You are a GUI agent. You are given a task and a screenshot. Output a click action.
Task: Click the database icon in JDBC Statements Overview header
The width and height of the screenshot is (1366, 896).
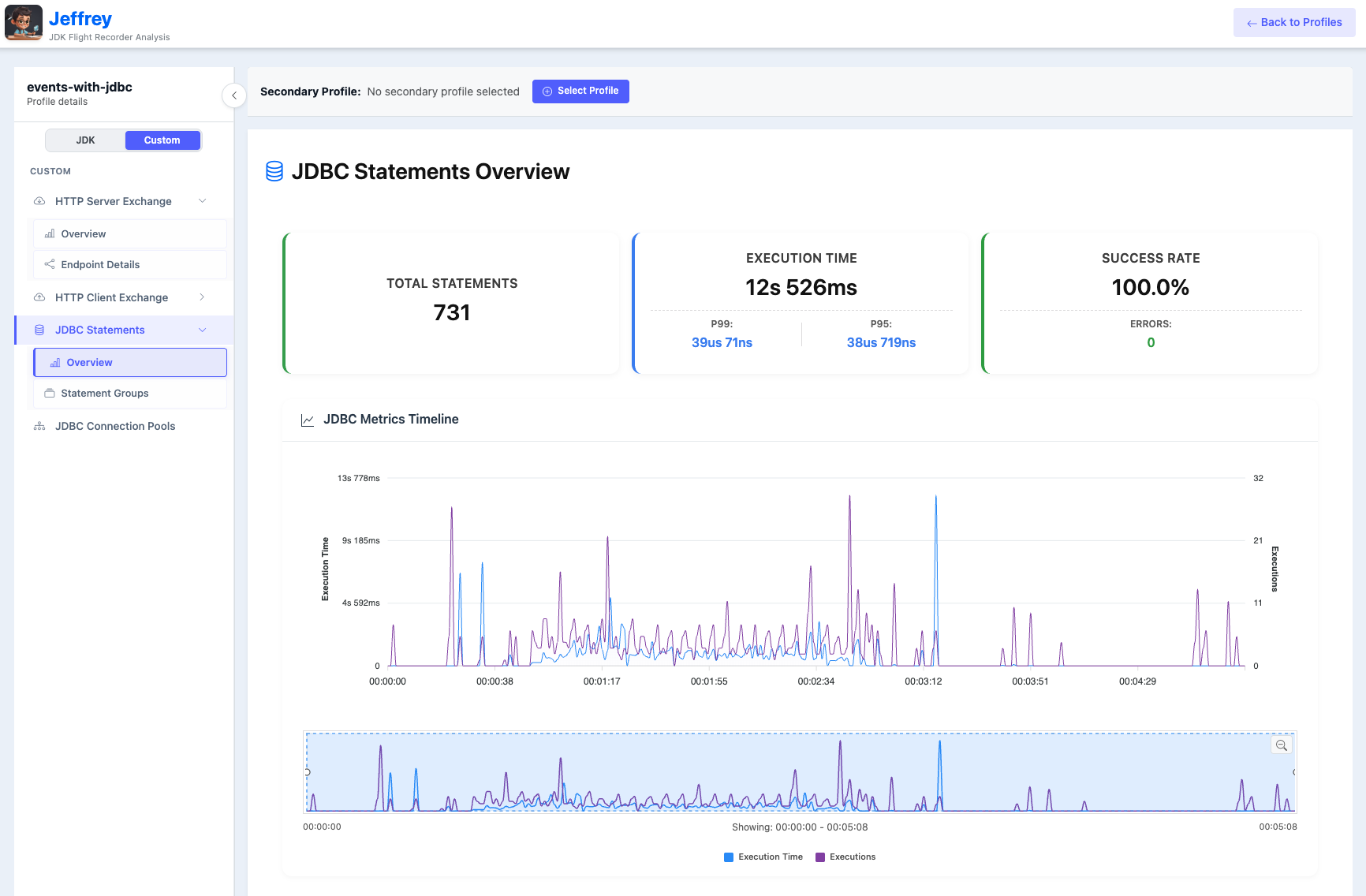click(274, 171)
